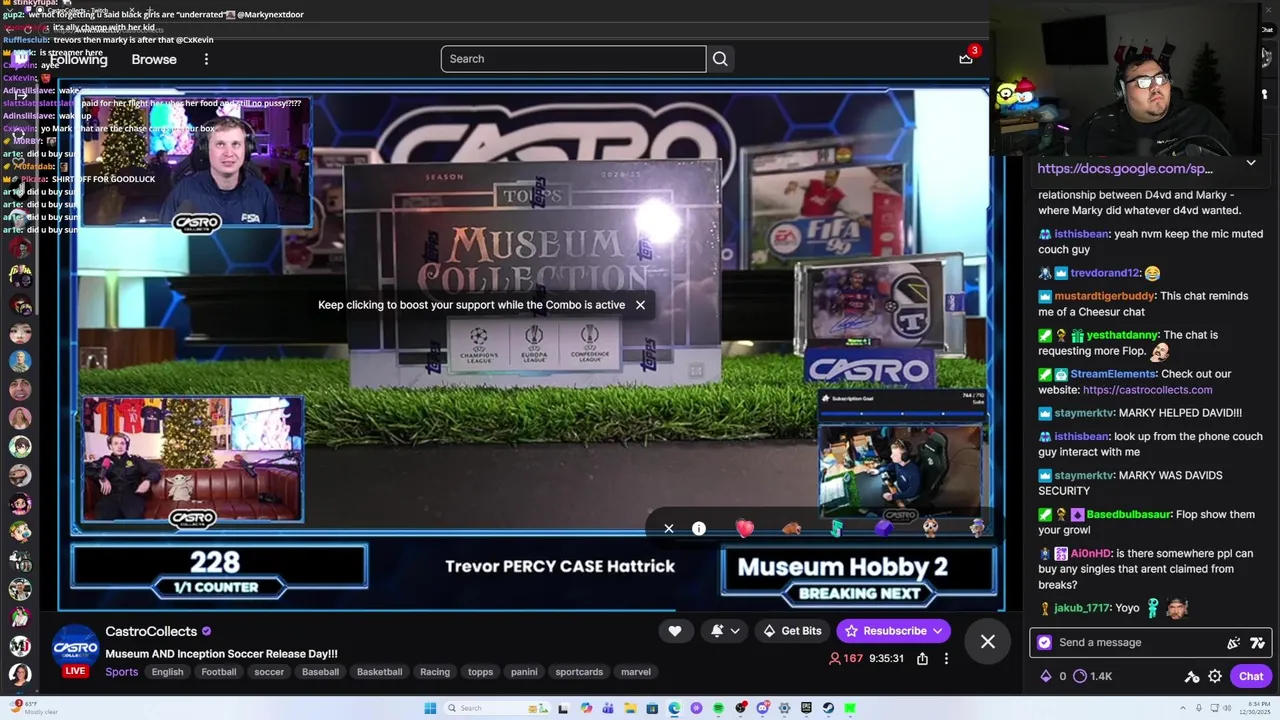
Task: Open the castrocollects.com link in chat
Action: point(1147,390)
